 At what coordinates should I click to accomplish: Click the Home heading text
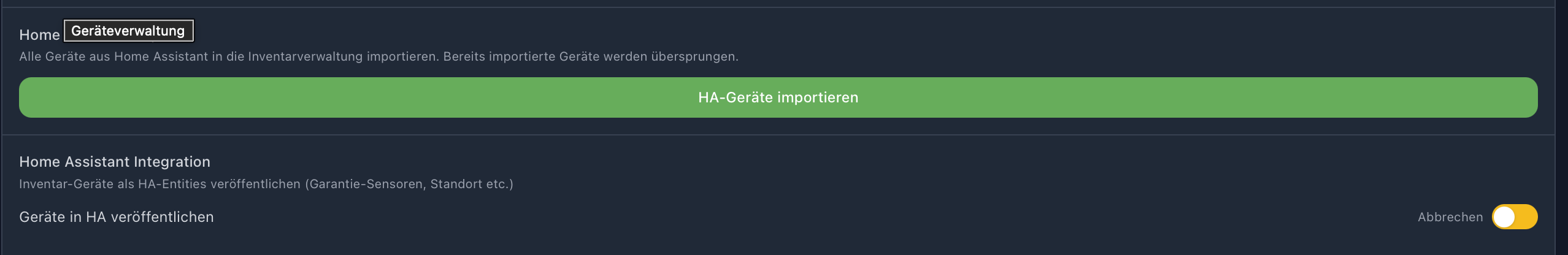pyautogui.click(x=39, y=36)
